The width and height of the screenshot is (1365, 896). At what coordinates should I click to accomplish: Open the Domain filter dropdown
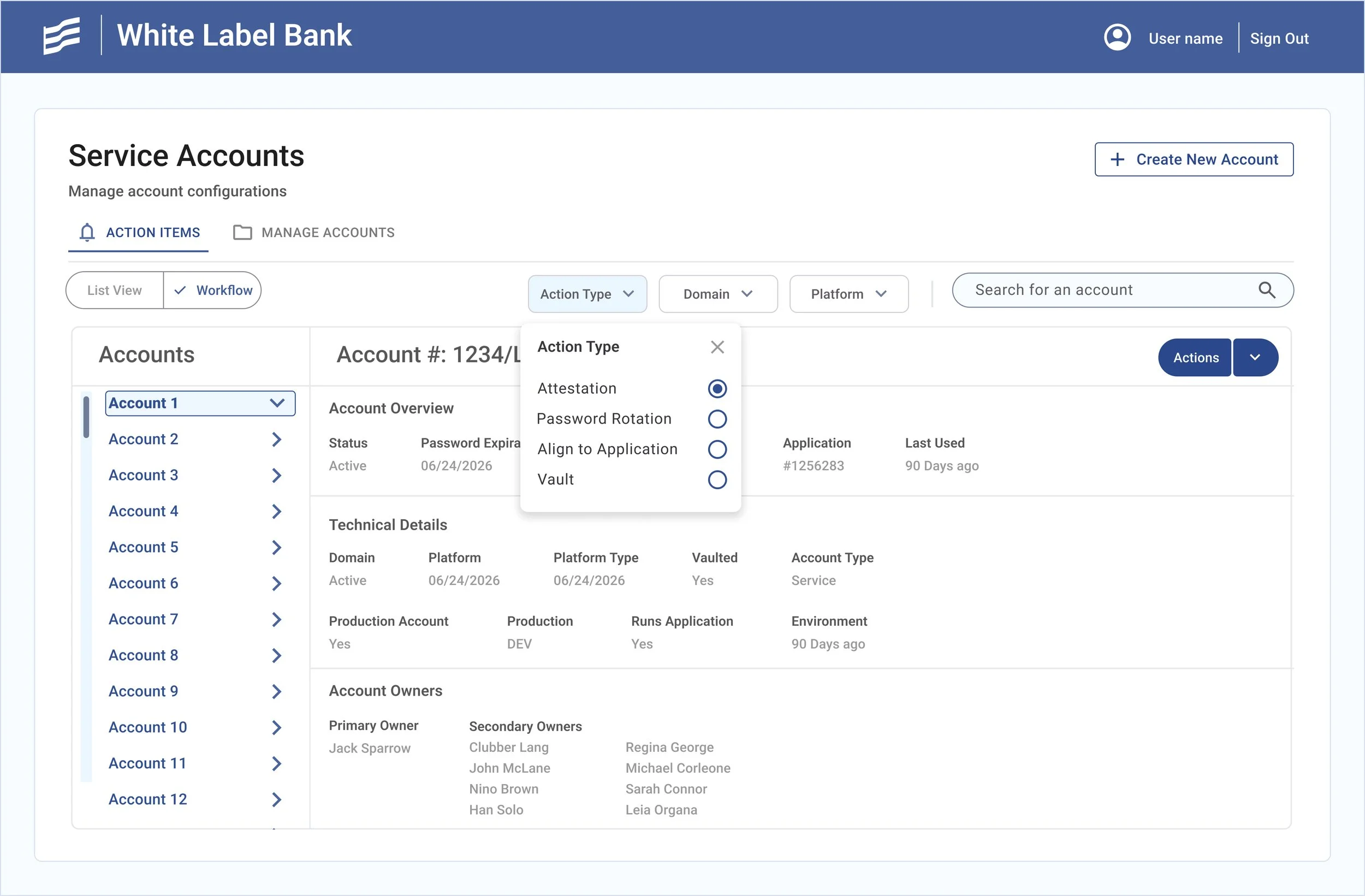pos(717,294)
